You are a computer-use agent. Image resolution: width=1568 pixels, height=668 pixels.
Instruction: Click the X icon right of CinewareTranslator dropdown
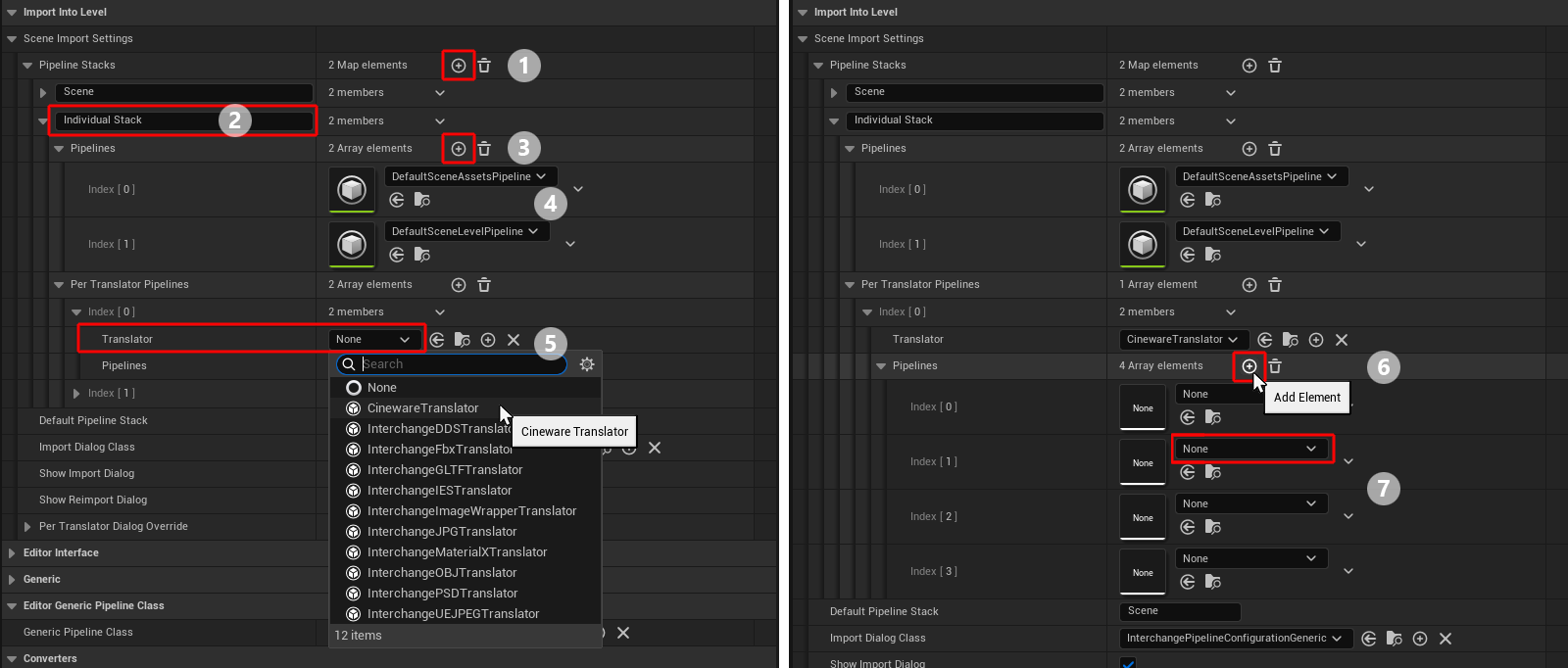pos(1342,340)
